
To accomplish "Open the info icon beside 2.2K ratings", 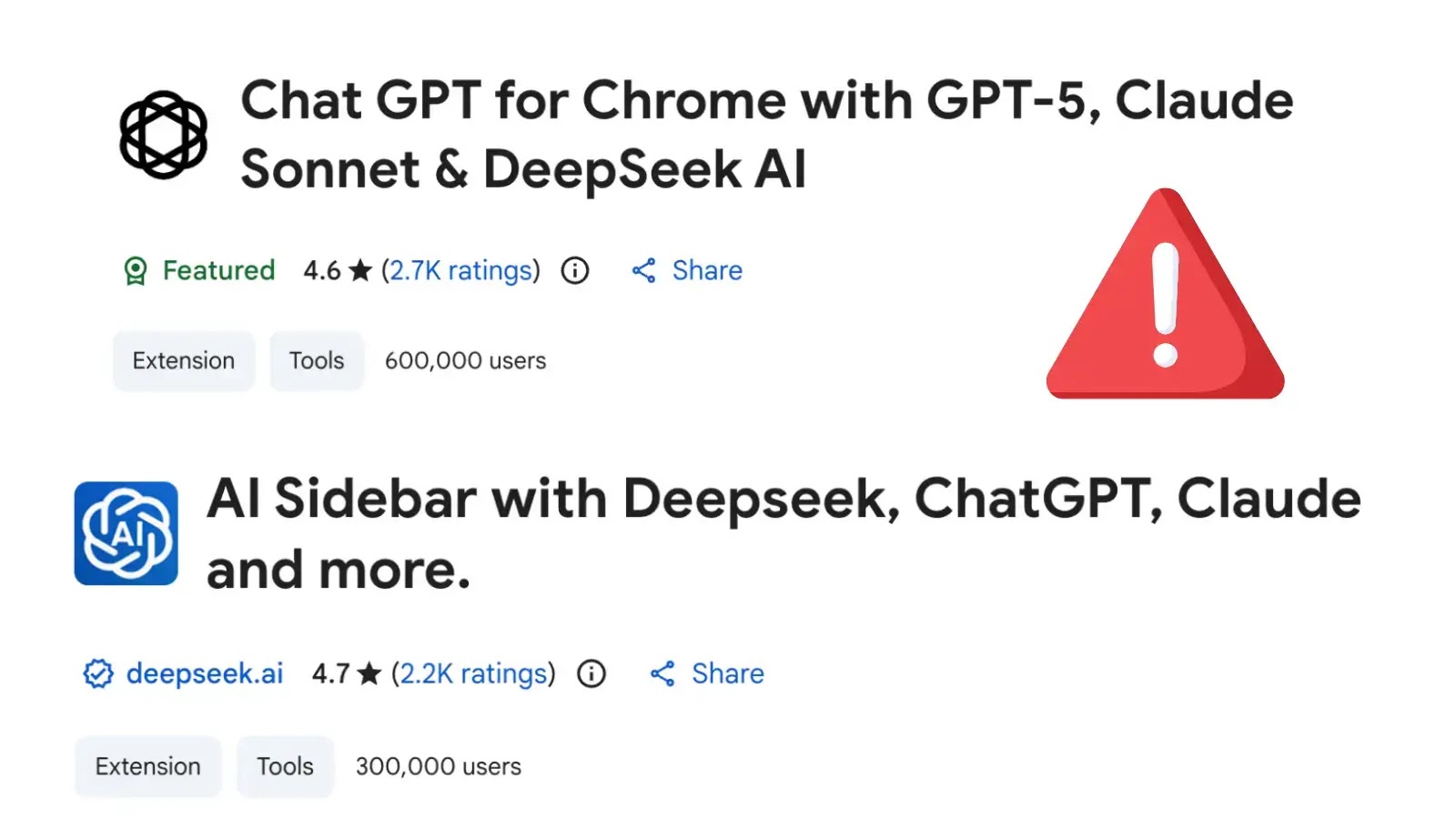I will point(591,673).
